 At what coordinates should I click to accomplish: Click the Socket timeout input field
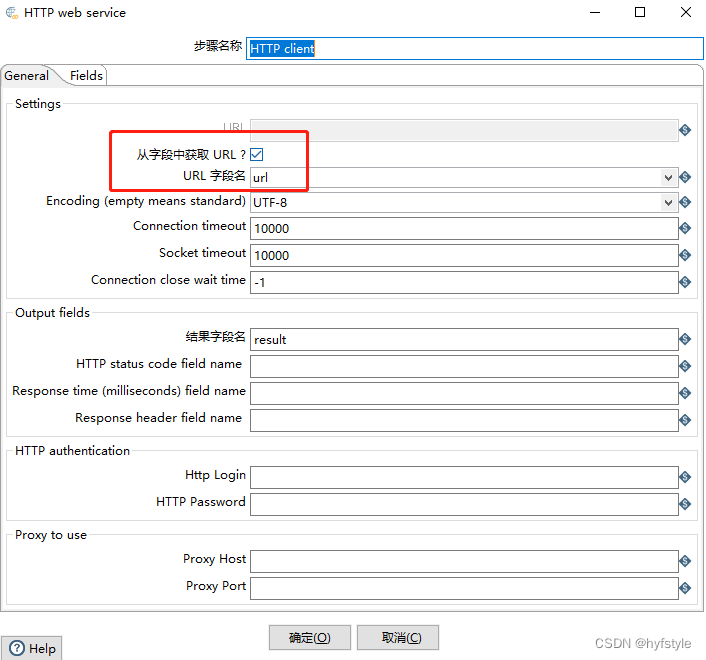(464, 256)
